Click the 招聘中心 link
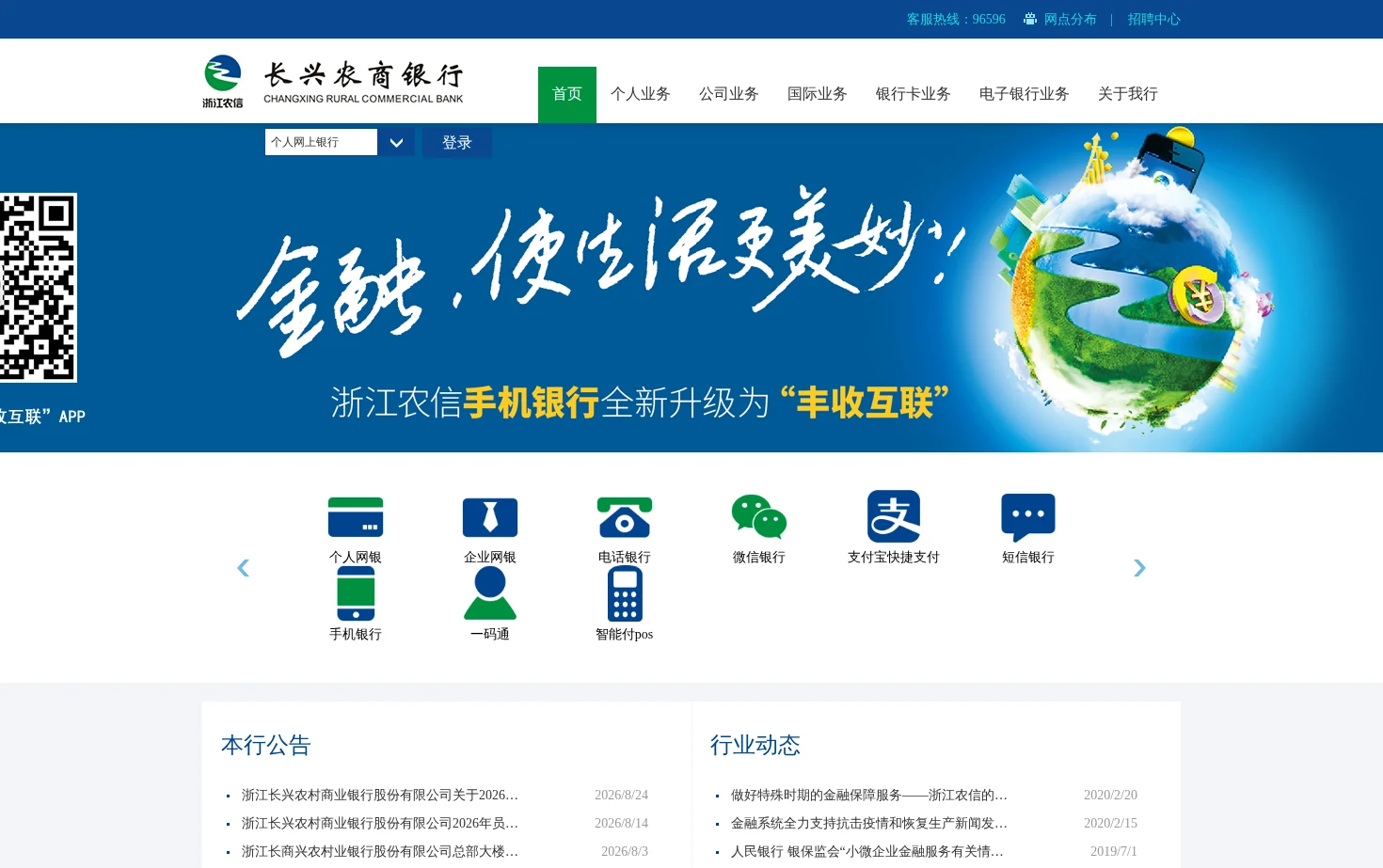 1154,19
